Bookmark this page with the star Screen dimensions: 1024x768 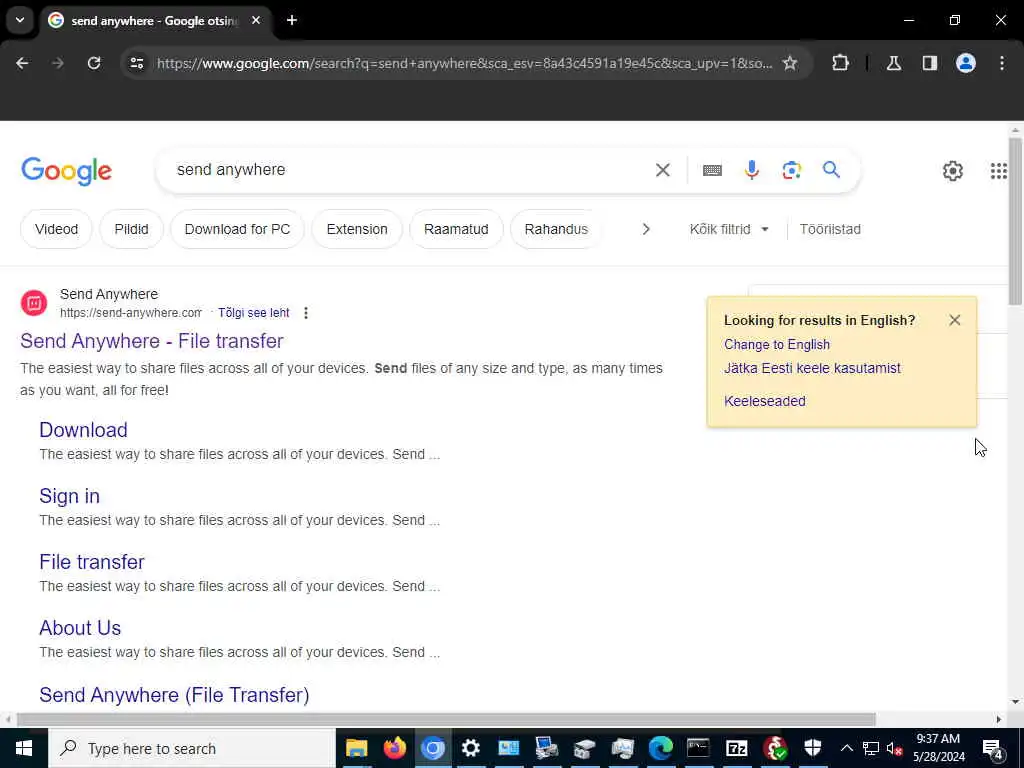[790, 63]
